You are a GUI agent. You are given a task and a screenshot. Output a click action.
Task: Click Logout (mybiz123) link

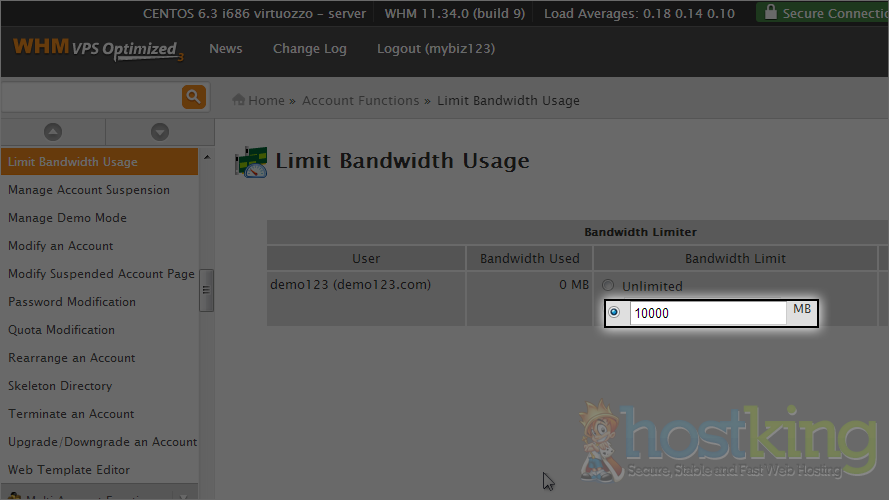(x=435, y=49)
